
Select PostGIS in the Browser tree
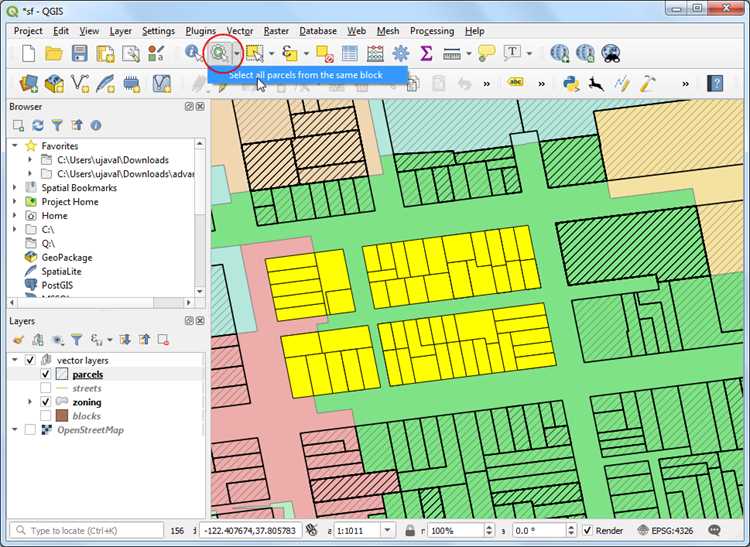tap(57, 285)
